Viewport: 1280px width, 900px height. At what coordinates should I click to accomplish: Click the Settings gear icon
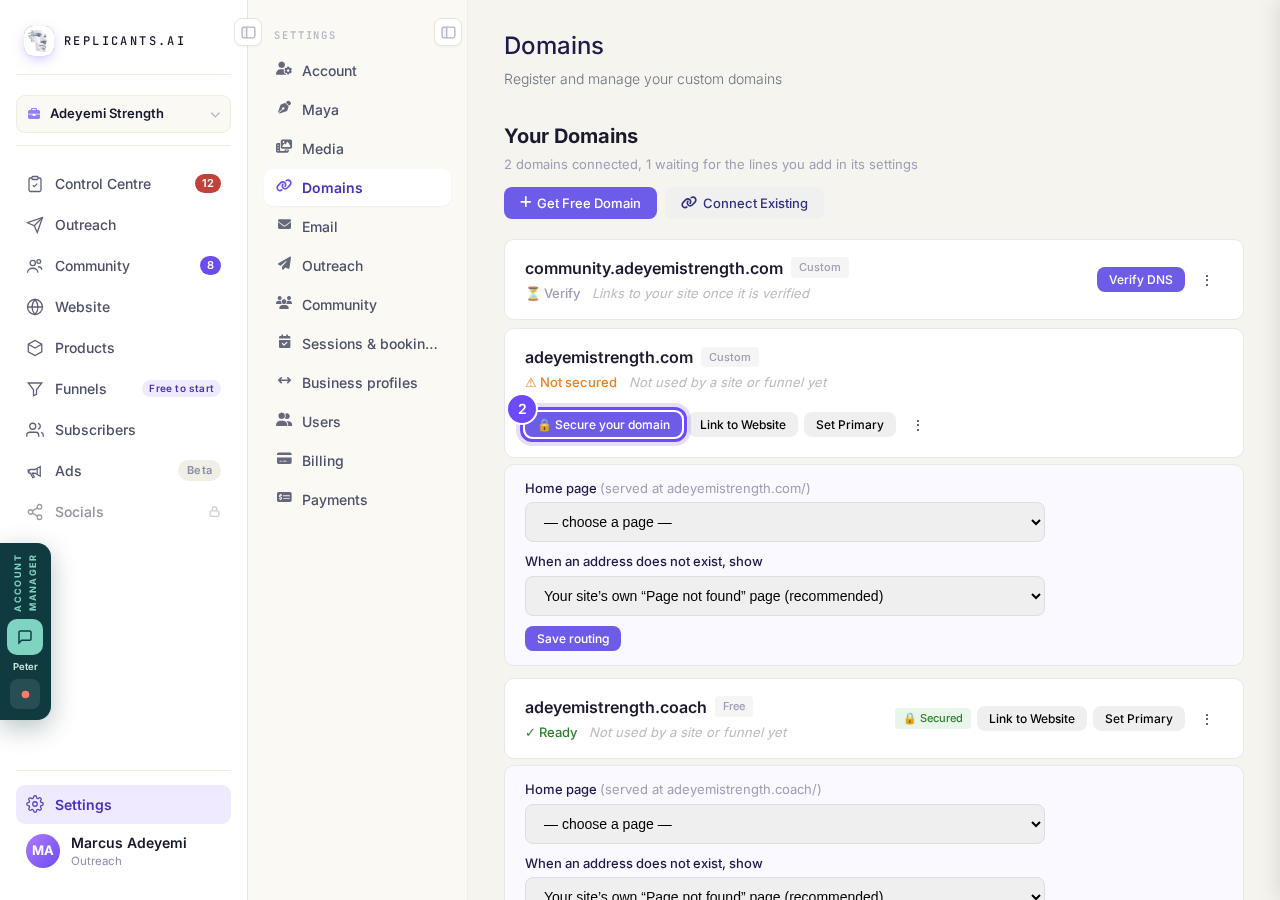tap(35, 805)
